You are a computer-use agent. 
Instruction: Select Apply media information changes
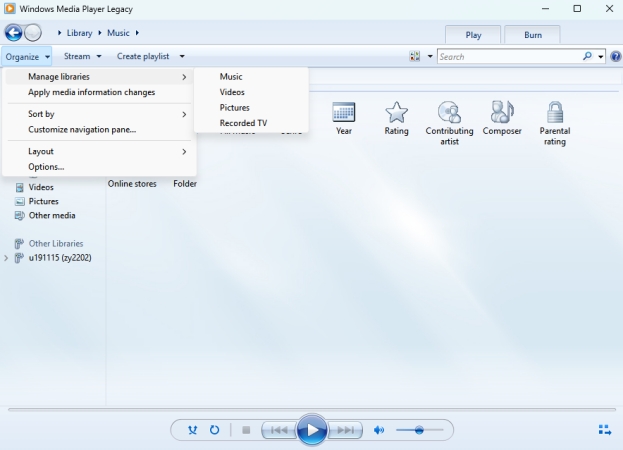click(99, 92)
